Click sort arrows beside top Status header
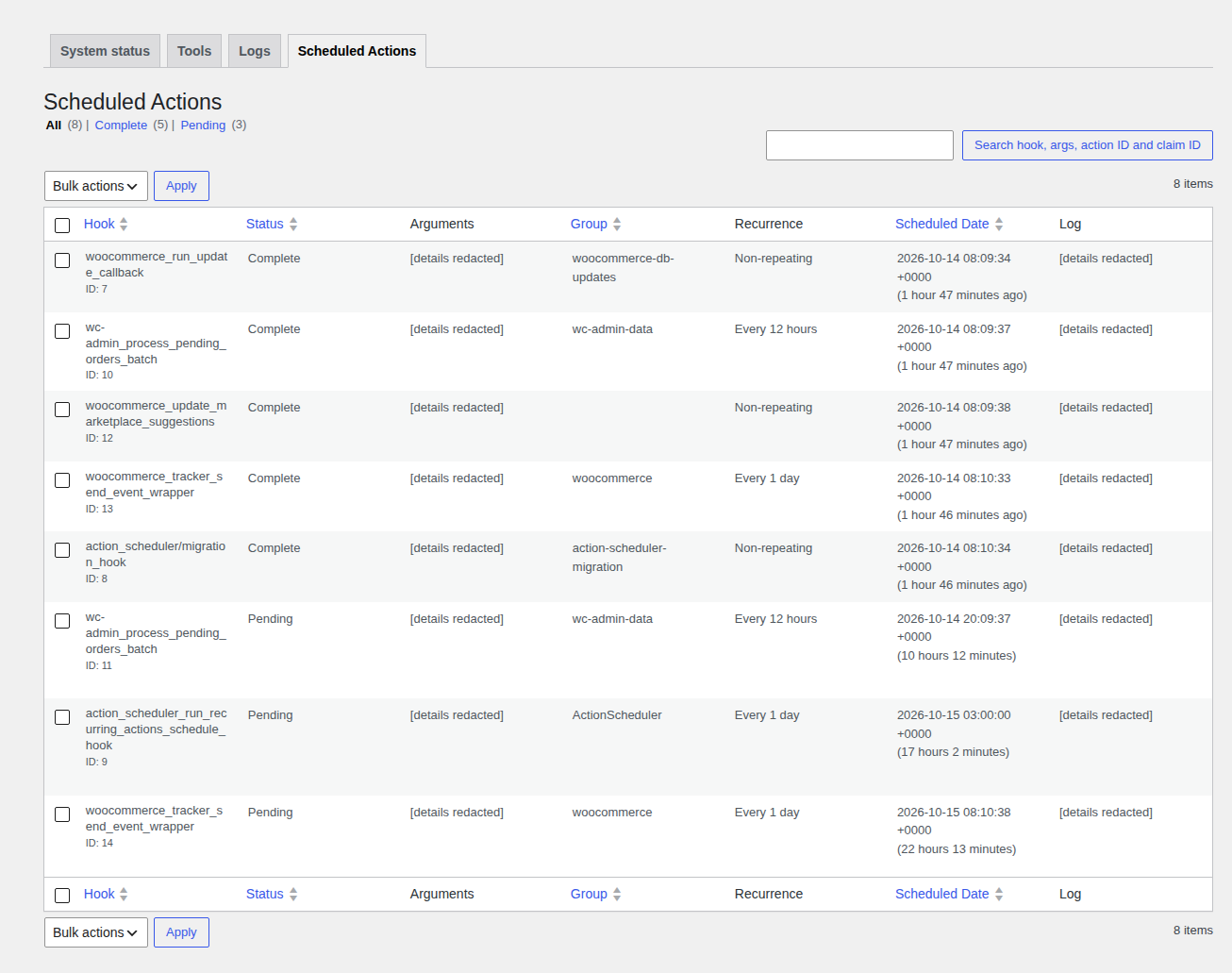The width and height of the screenshot is (1232, 973). tap(293, 225)
